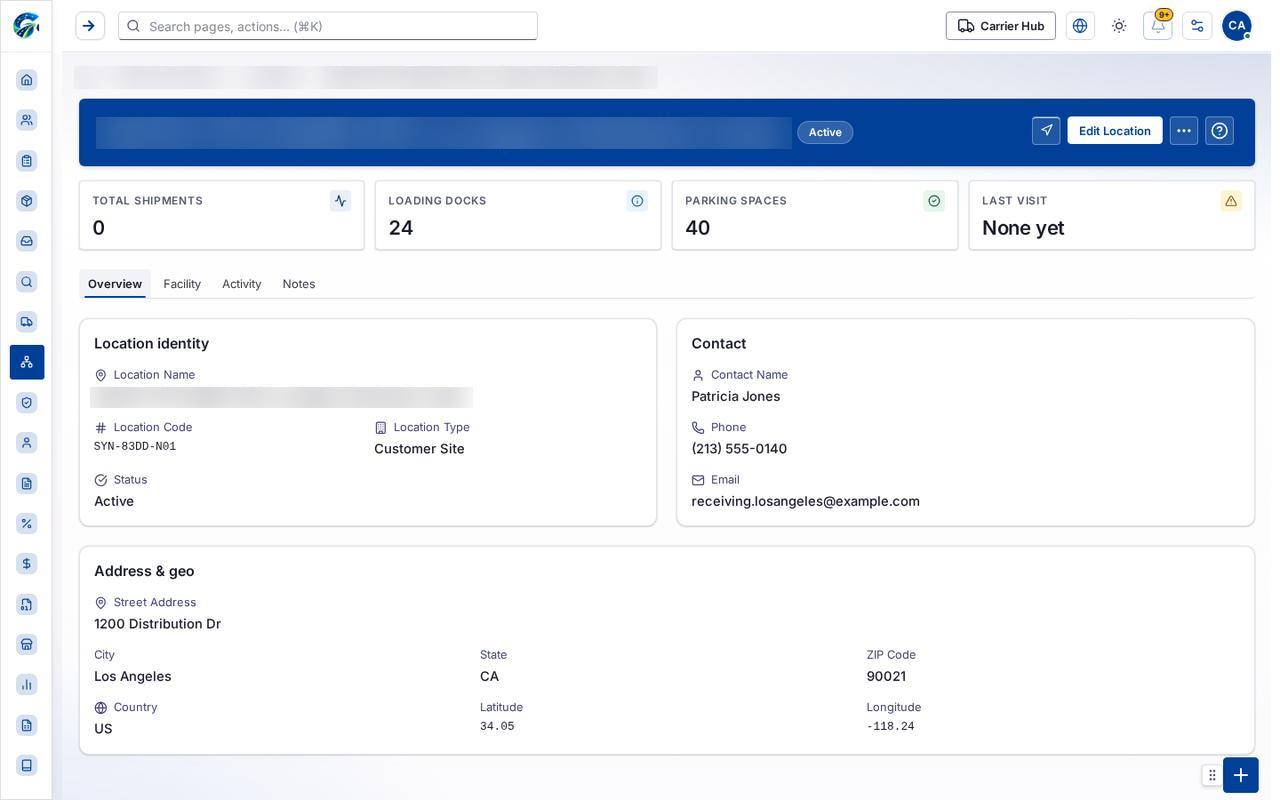Open the inbox tray sidebar icon
Image resolution: width=1280 pixels, height=800 pixels.
(27, 241)
